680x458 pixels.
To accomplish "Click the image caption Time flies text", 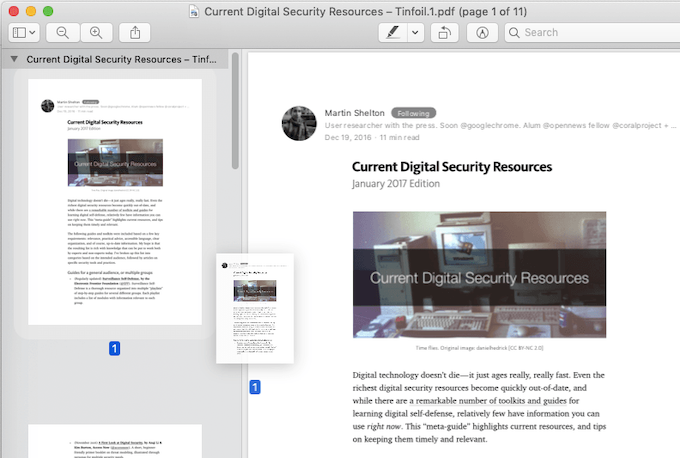I will [479, 348].
